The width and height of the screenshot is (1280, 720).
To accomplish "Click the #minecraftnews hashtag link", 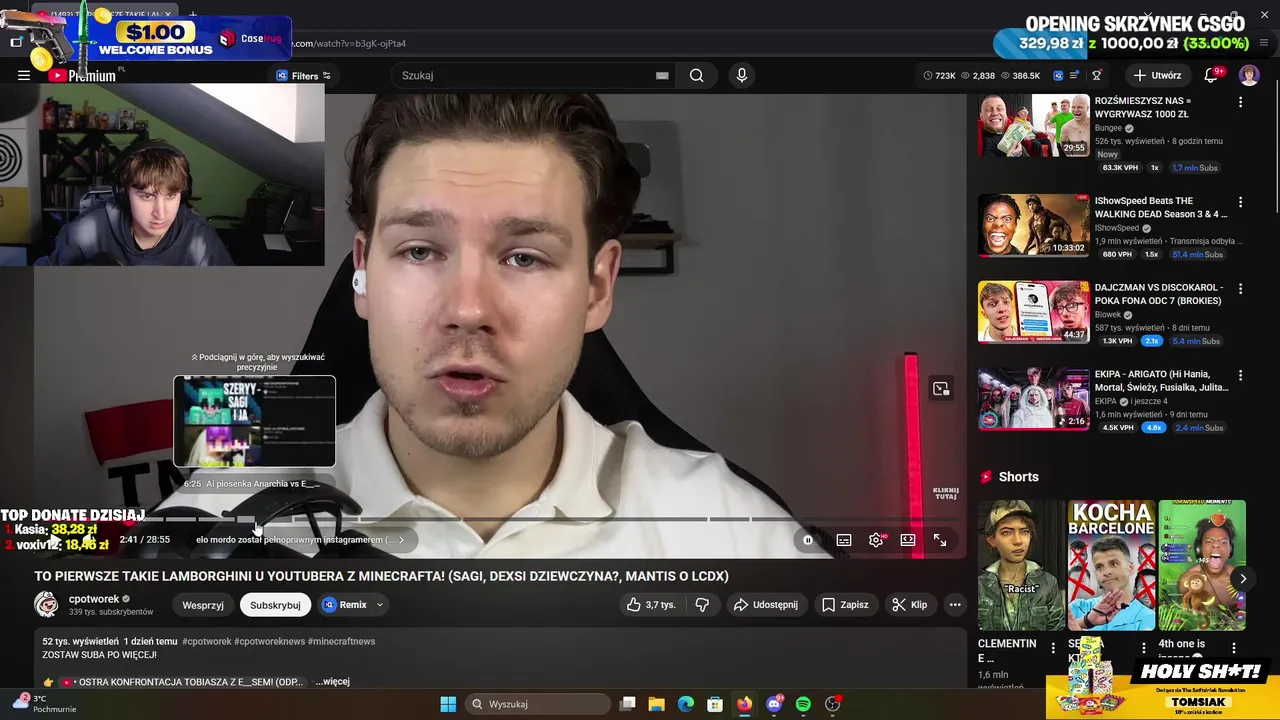I will 341,641.
